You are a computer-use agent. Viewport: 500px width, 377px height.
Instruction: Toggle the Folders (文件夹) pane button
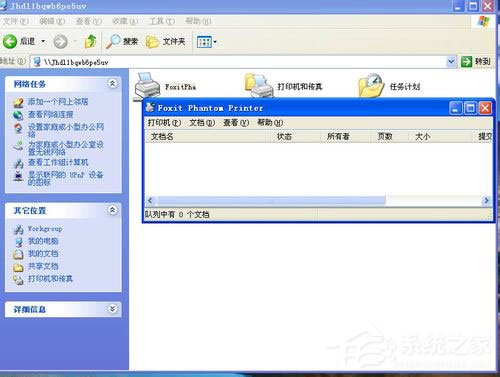coord(166,42)
